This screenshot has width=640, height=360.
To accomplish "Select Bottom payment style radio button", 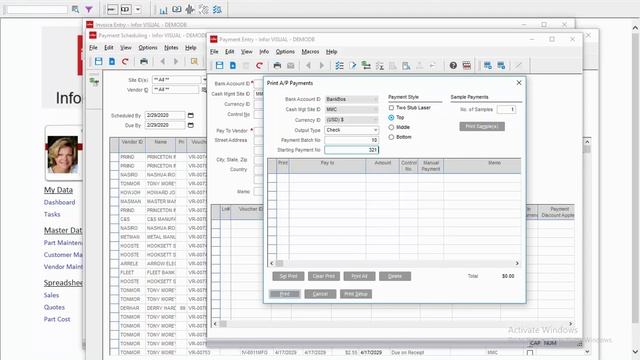I will click(x=391, y=137).
